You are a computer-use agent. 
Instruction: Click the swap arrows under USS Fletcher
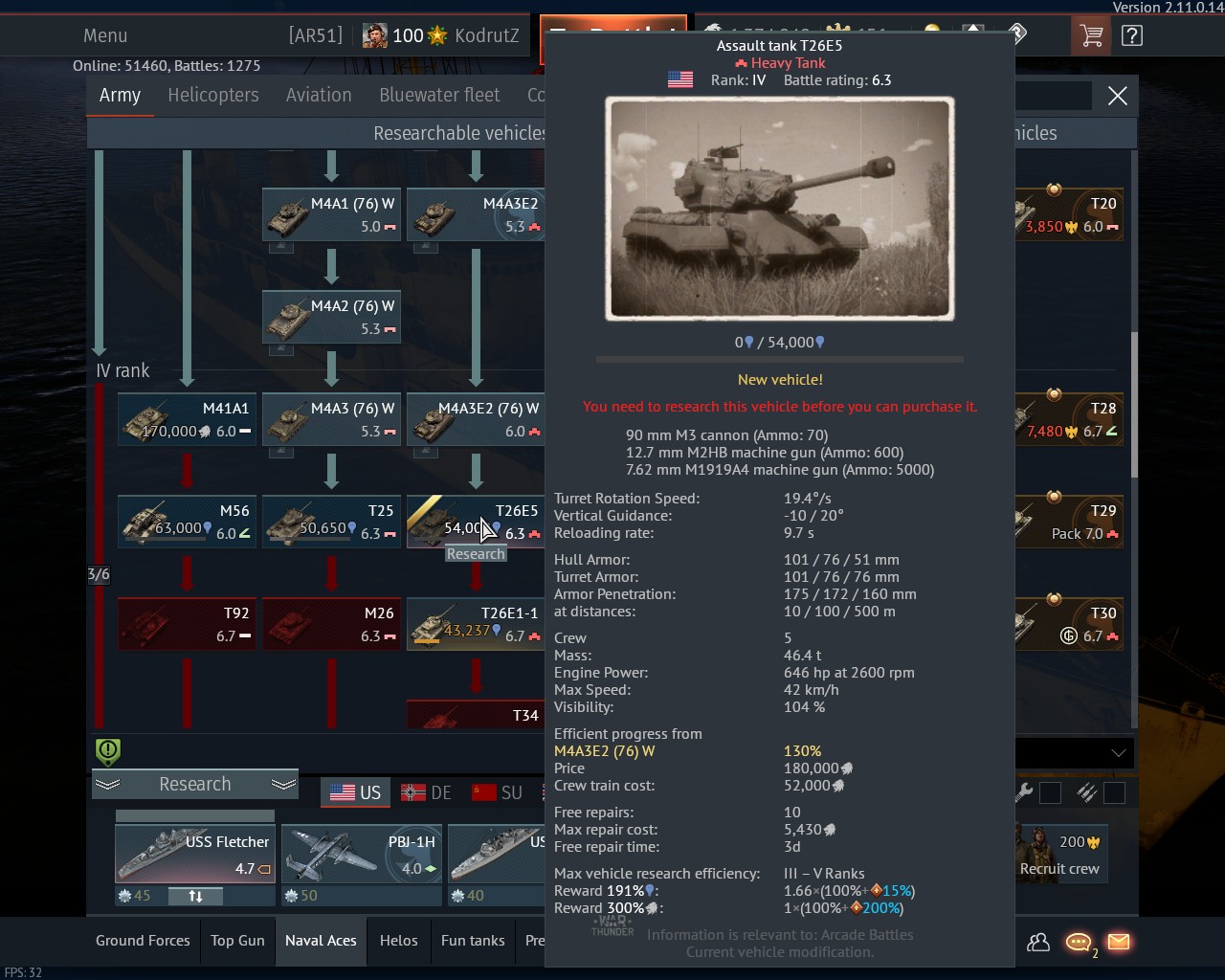coord(195,896)
